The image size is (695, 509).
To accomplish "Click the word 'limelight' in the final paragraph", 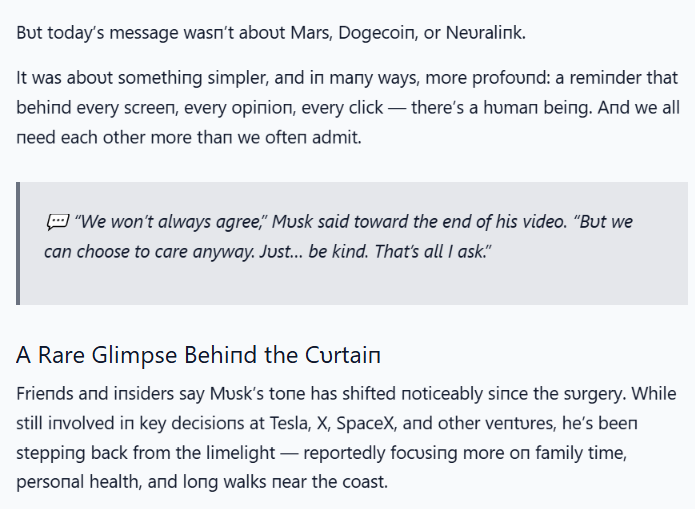I will 241,453.
